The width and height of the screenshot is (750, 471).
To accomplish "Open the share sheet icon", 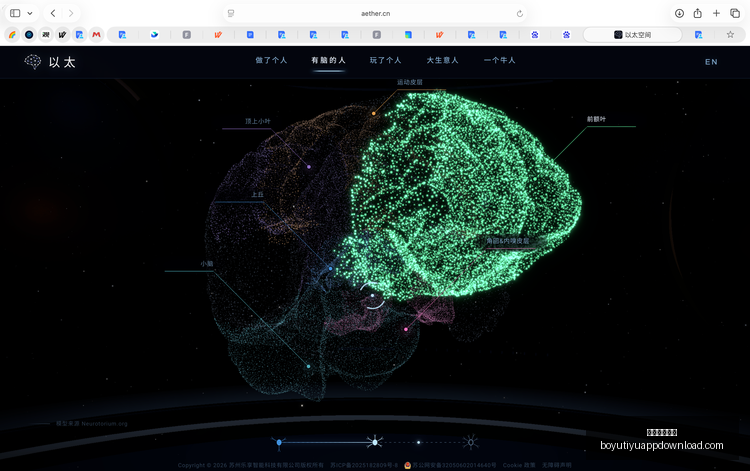I will [x=697, y=13].
